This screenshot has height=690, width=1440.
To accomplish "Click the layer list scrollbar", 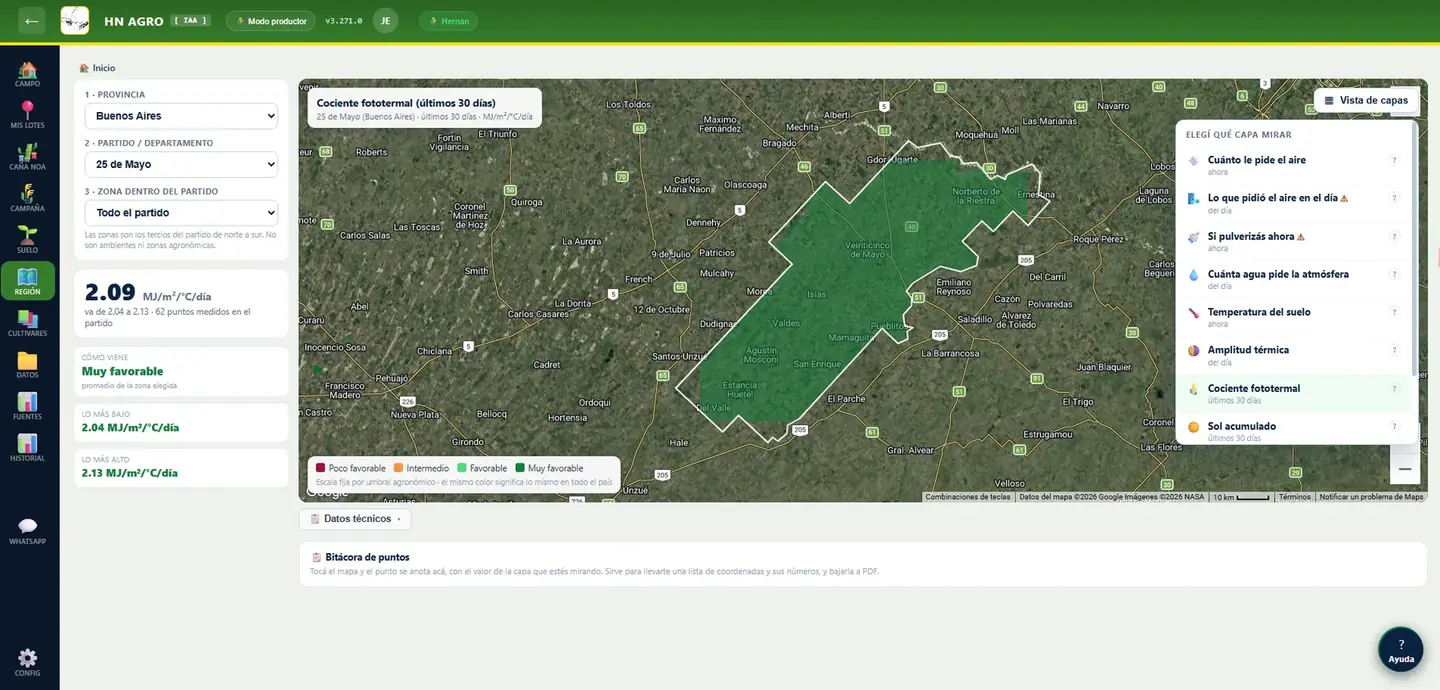I will (x=1414, y=250).
